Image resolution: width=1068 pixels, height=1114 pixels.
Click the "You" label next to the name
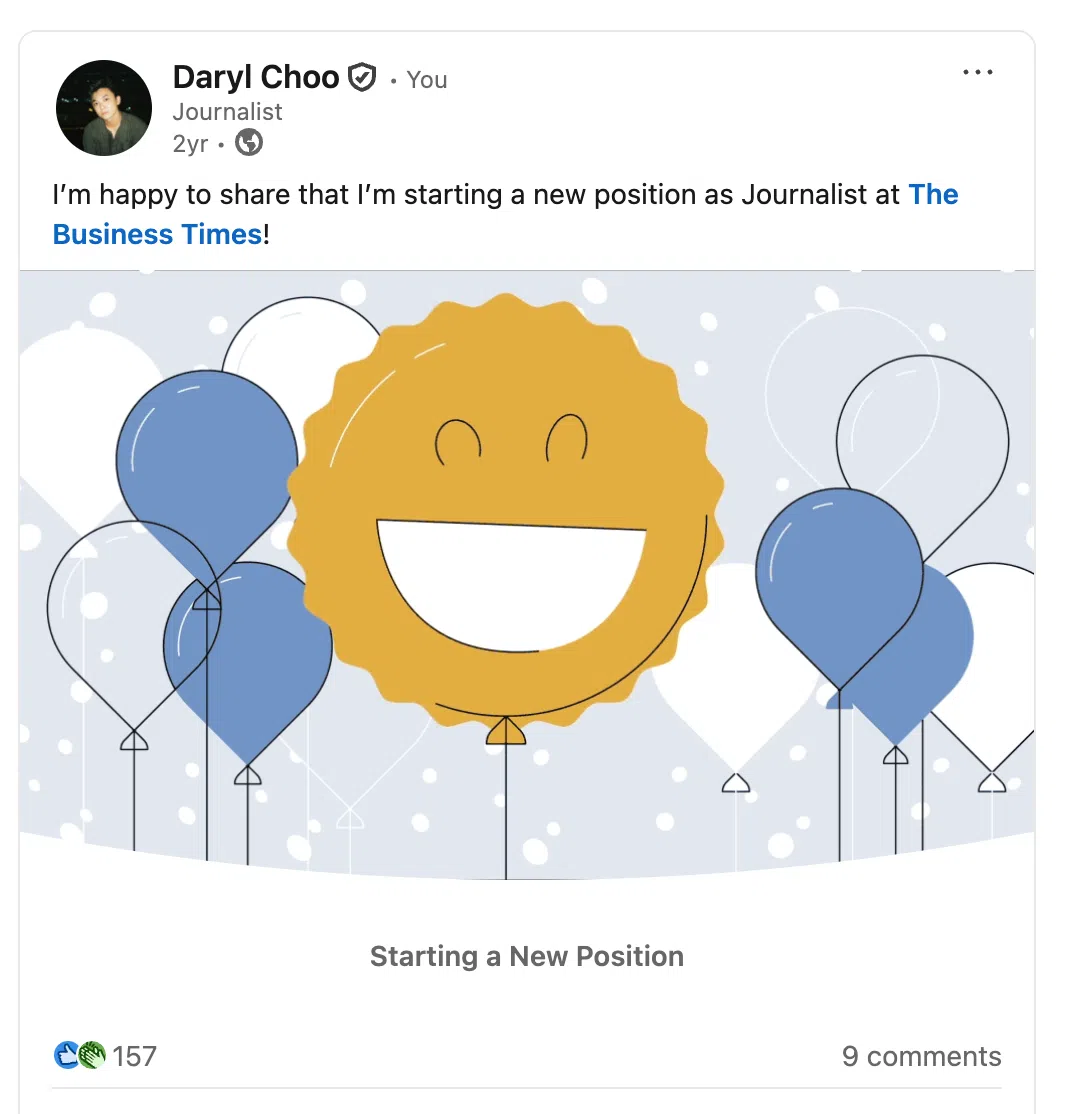tap(427, 80)
